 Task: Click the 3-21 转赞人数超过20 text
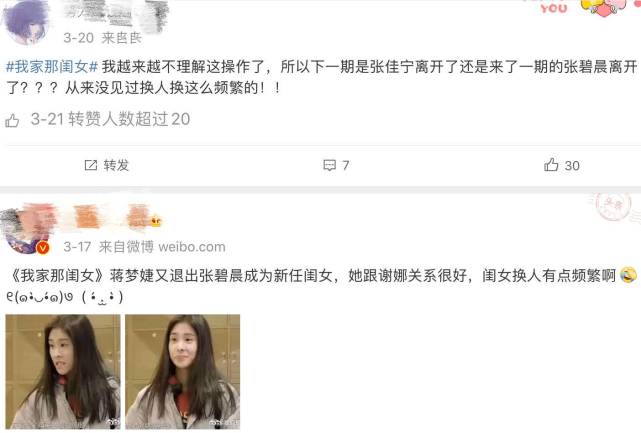point(110,119)
